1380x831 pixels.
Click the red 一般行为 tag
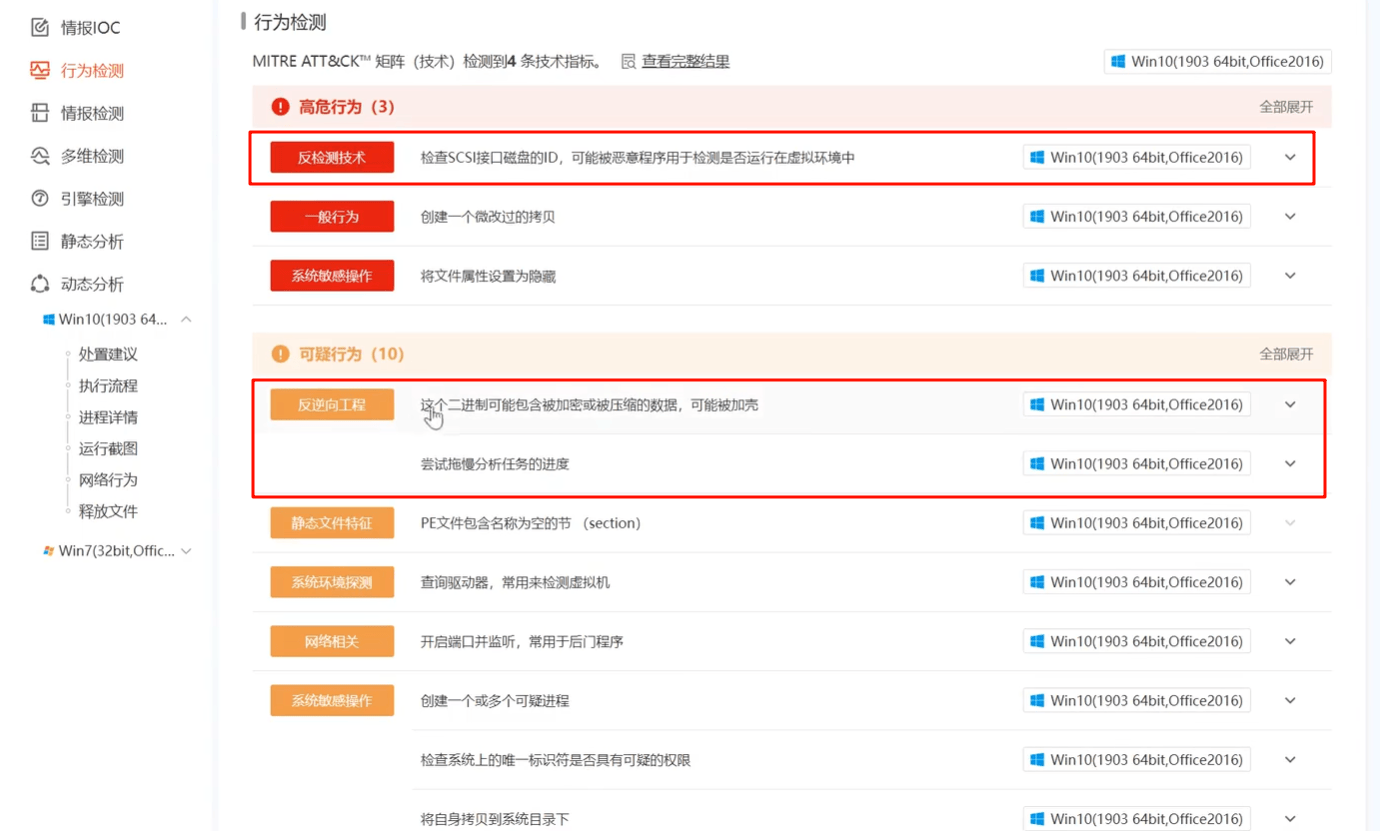[x=332, y=216]
